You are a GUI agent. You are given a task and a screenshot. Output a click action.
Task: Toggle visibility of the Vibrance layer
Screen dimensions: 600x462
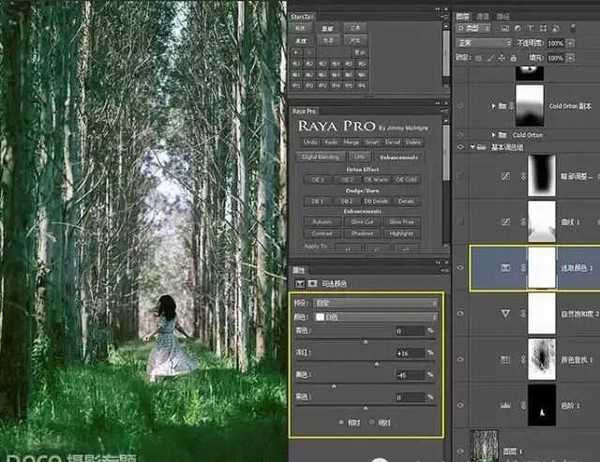(461, 312)
